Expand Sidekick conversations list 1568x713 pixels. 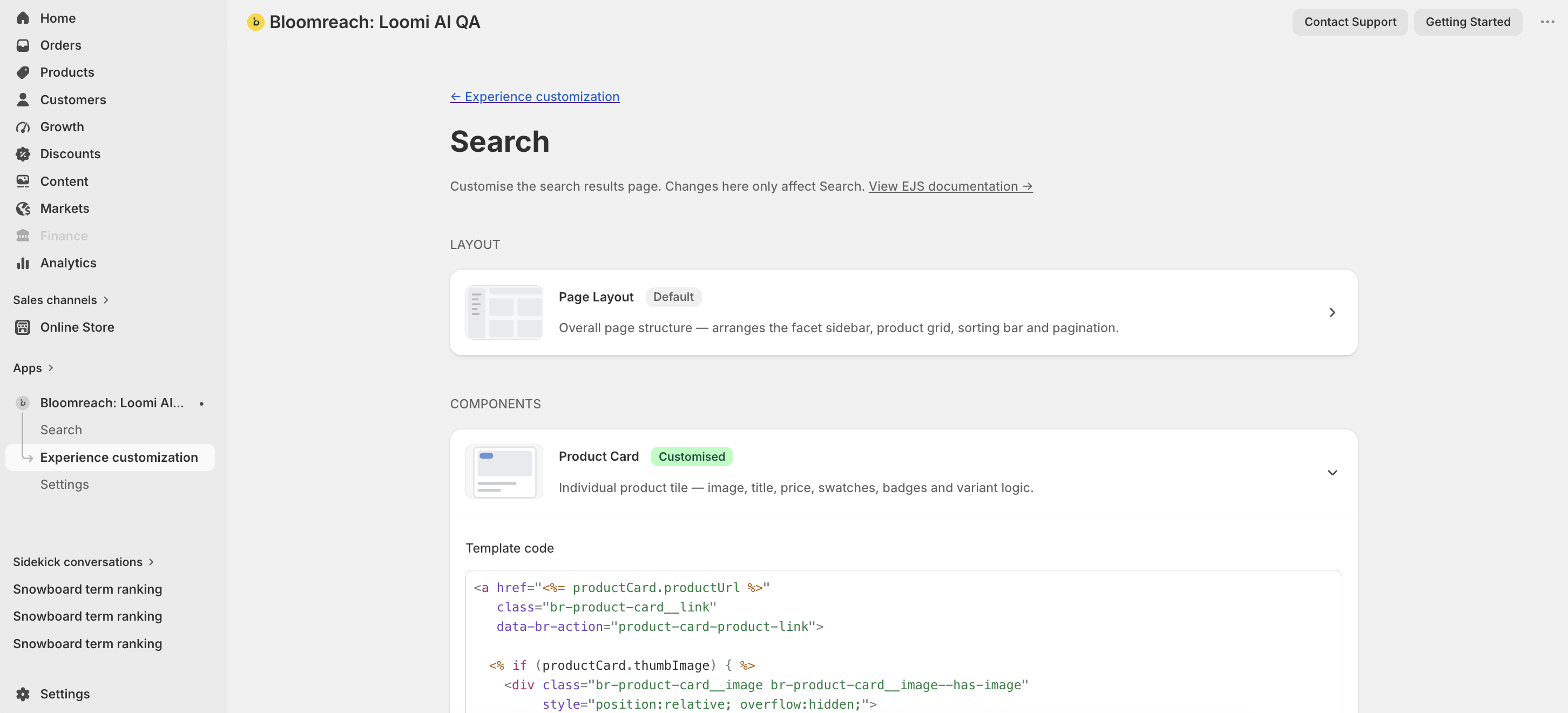(x=83, y=561)
